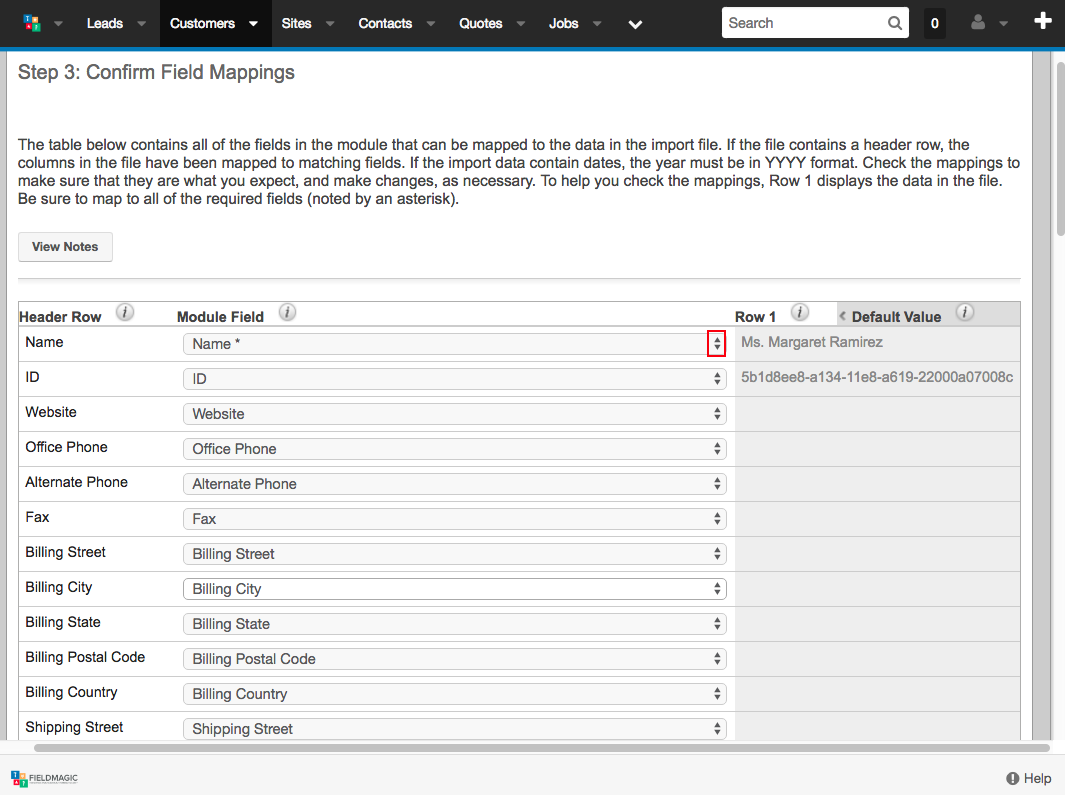Click the vertical page scrollbar thumb
Viewport: 1065px width, 795px height.
click(x=1060, y=149)
